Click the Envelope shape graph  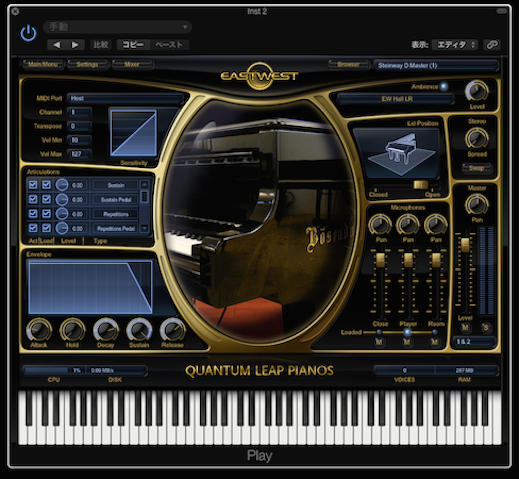click(90, 287)
